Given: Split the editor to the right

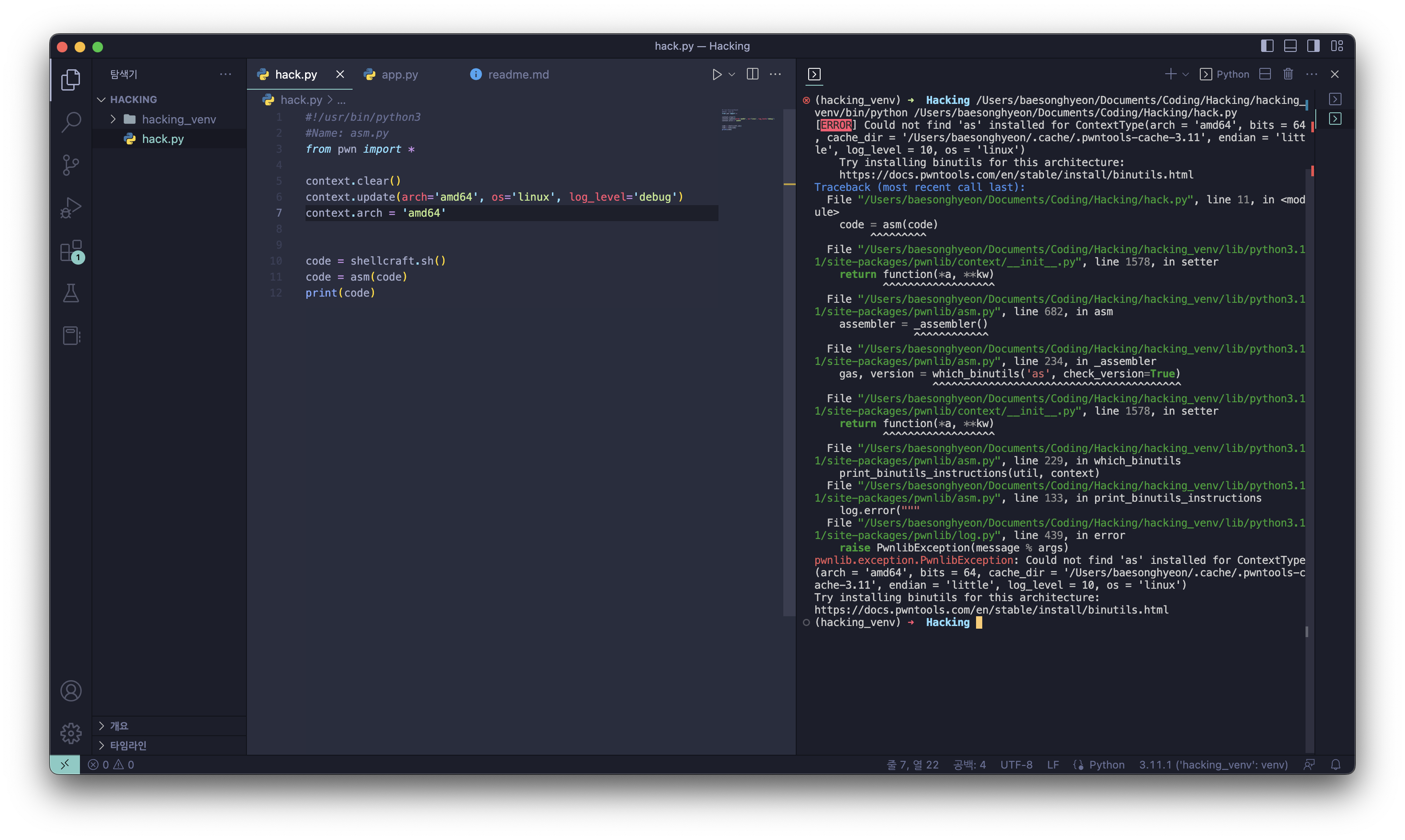Looking at the screenshot, I should pos(752,74).
